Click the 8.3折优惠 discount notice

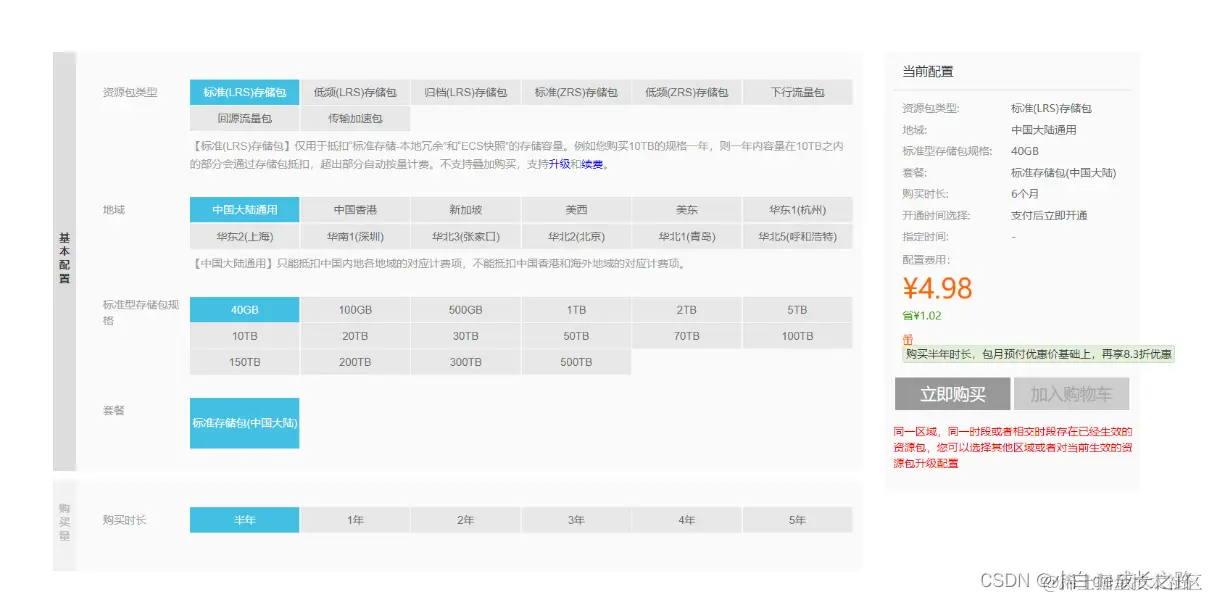1038,354
